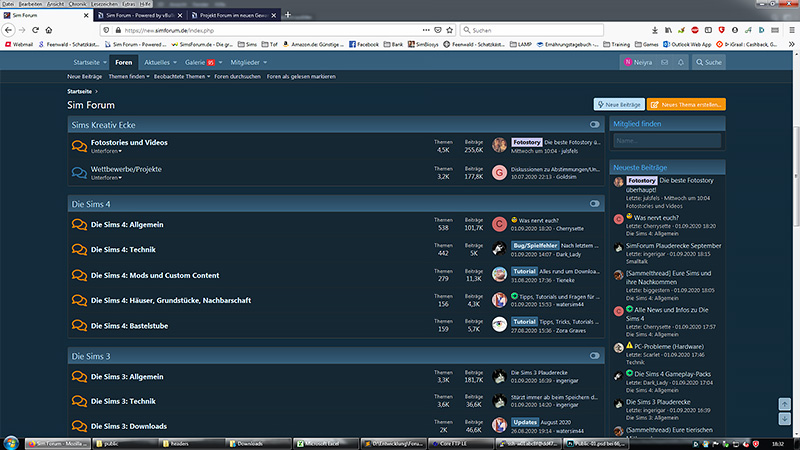The height and width of the screenshot is (450, 800).
Task: Open the Facebook bookmark
Action: tap(364, 44)
